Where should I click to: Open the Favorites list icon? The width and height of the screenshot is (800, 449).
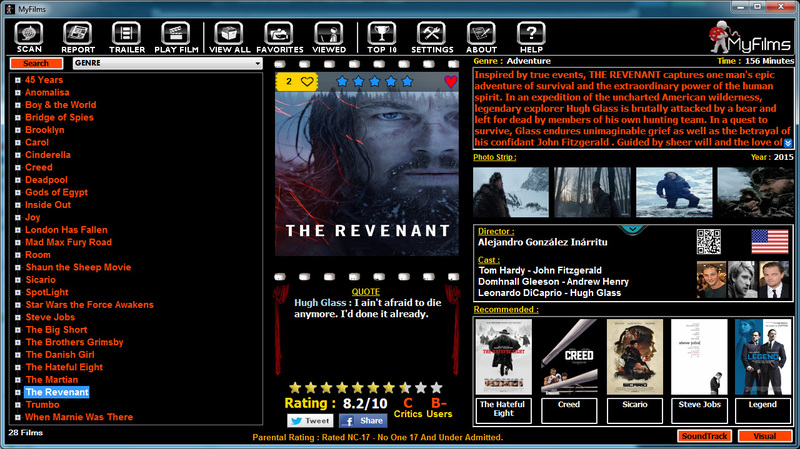pos(279,37)
